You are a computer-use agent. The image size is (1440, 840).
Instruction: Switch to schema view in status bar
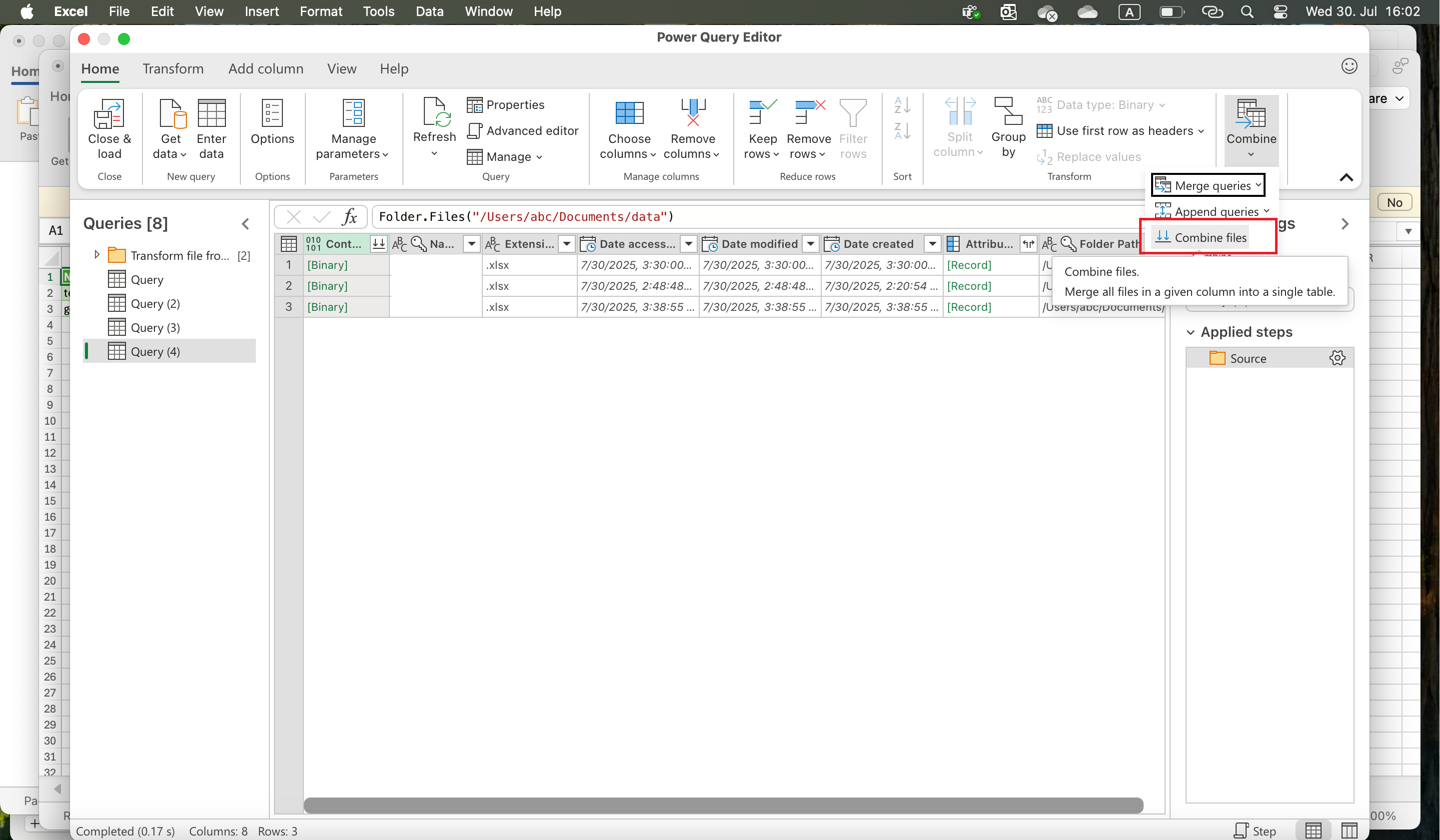pyautogui.click(x=1349, y=831)
